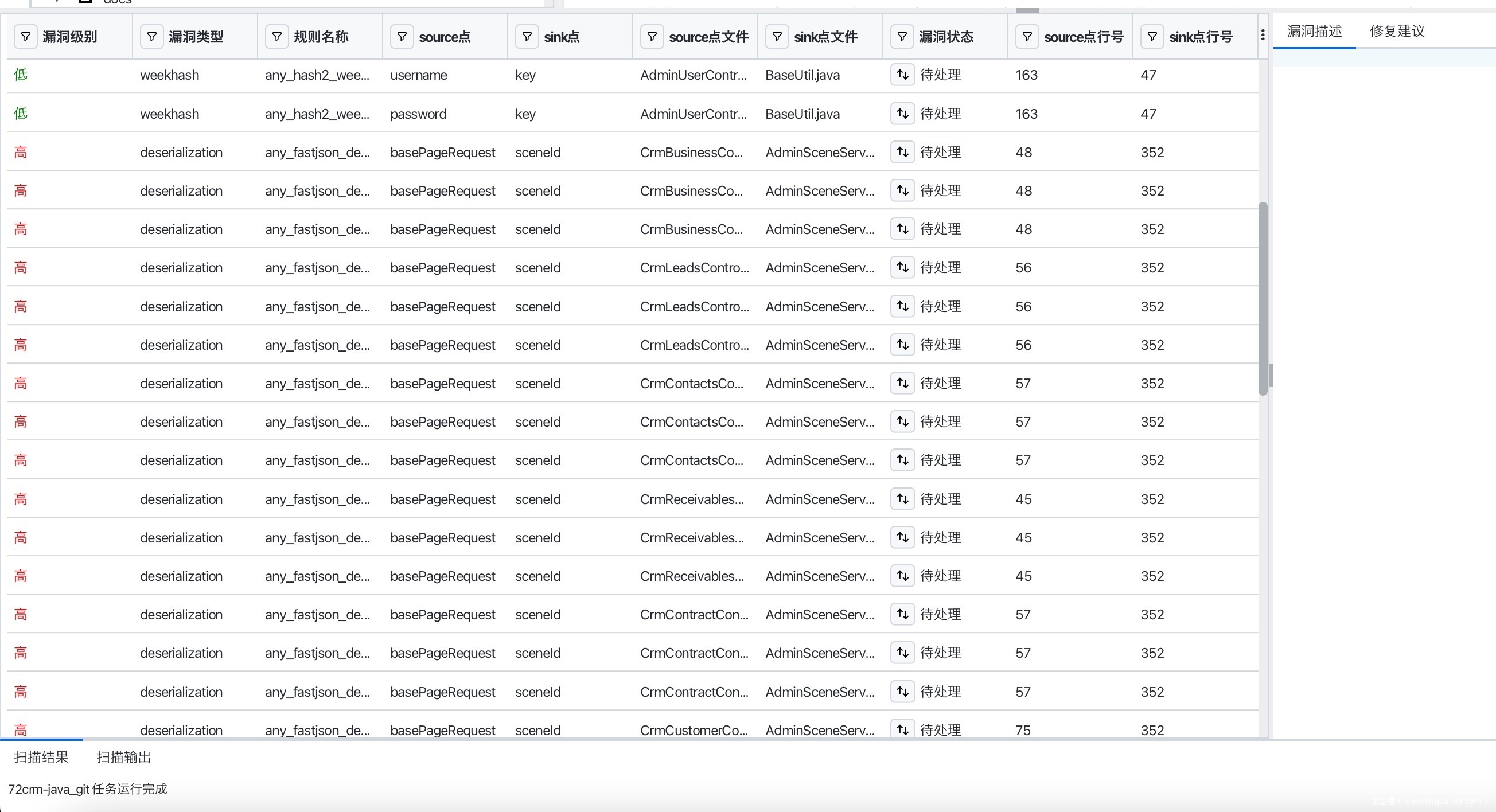
Task: Click the vertical table scrollbar thumb
Action: click(x=1263, y=298)
